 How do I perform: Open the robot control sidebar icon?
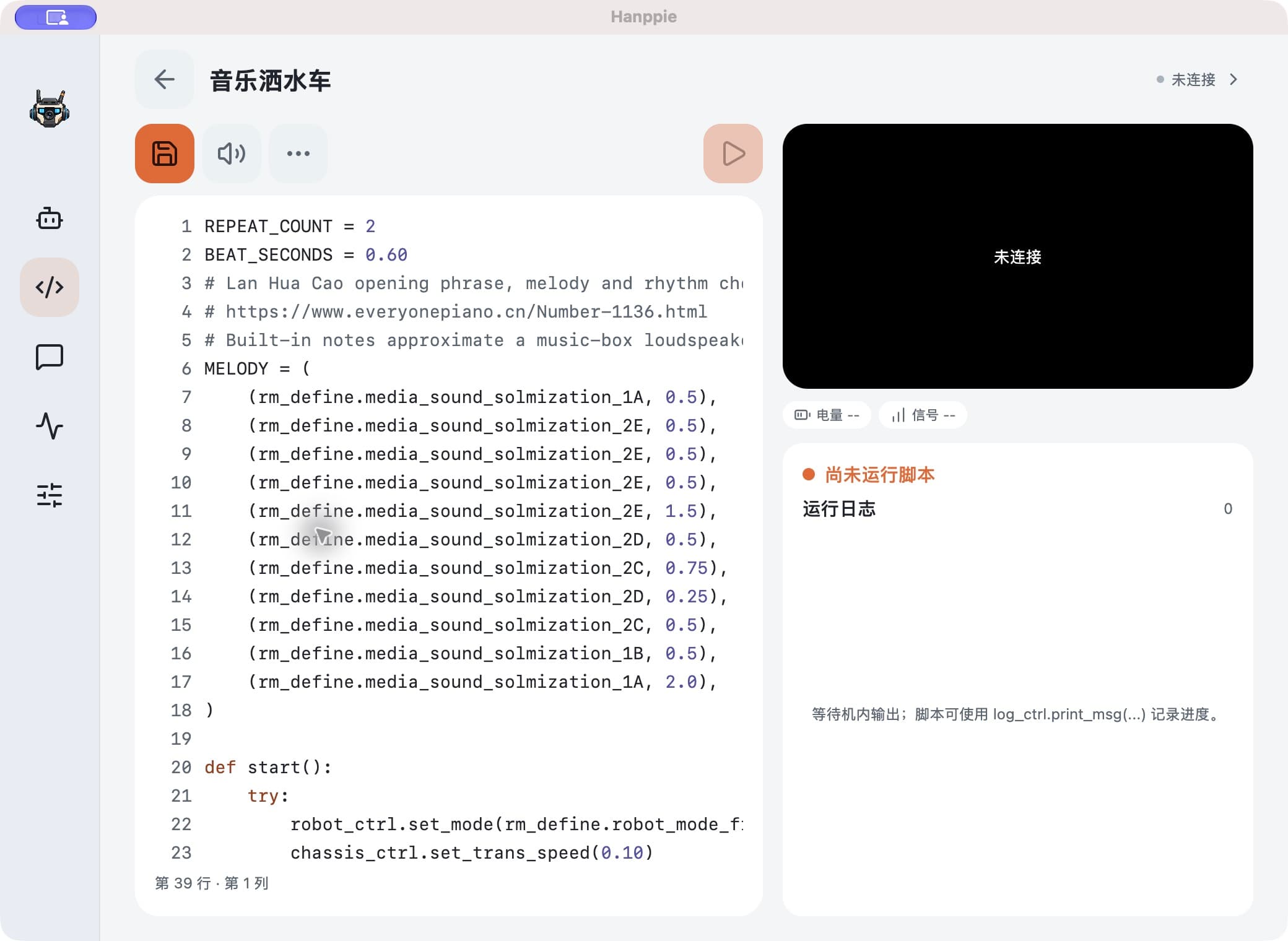pos(50,219)
